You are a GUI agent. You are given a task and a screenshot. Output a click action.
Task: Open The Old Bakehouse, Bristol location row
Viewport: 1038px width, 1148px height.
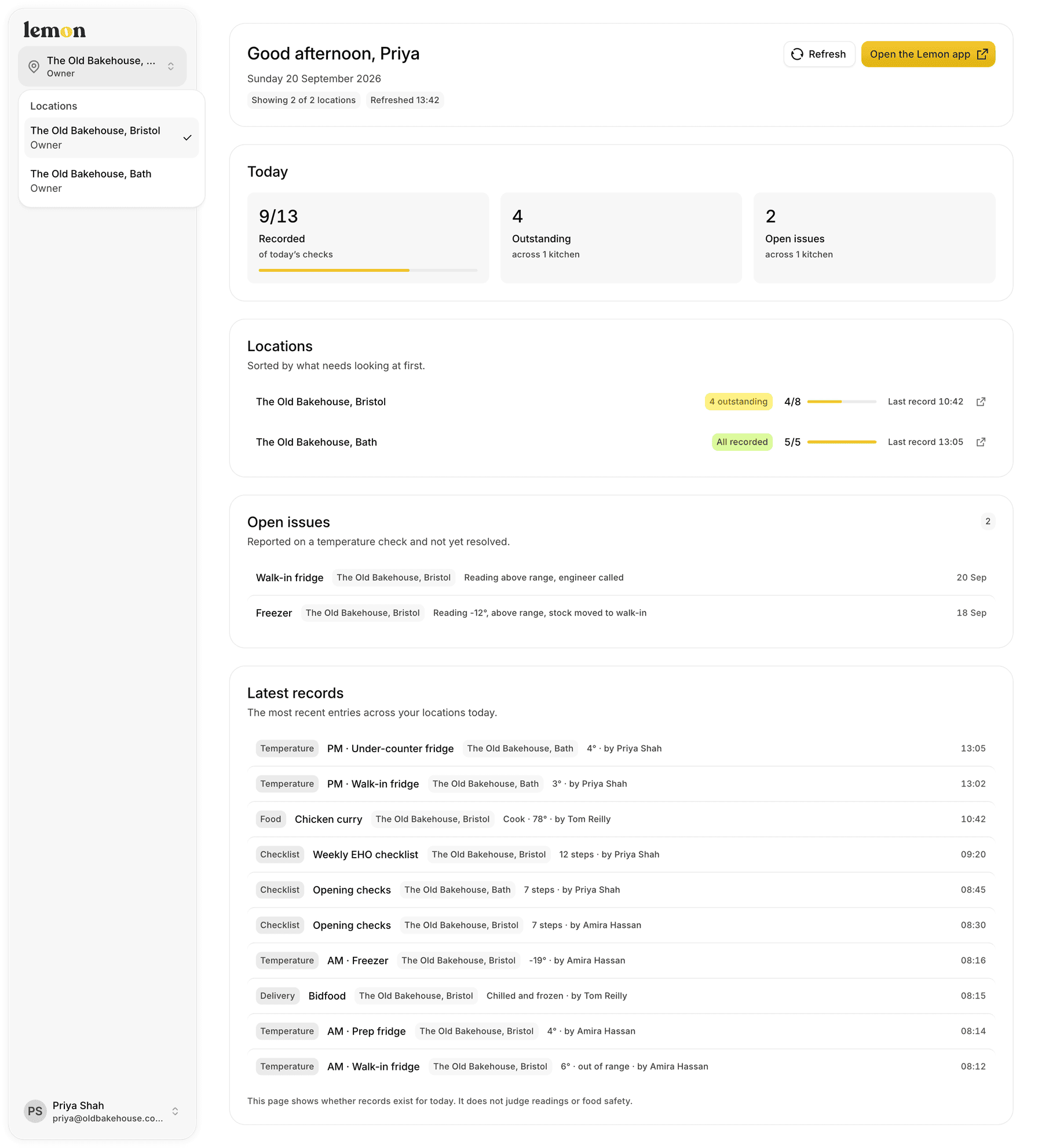[x=621, y=402]
